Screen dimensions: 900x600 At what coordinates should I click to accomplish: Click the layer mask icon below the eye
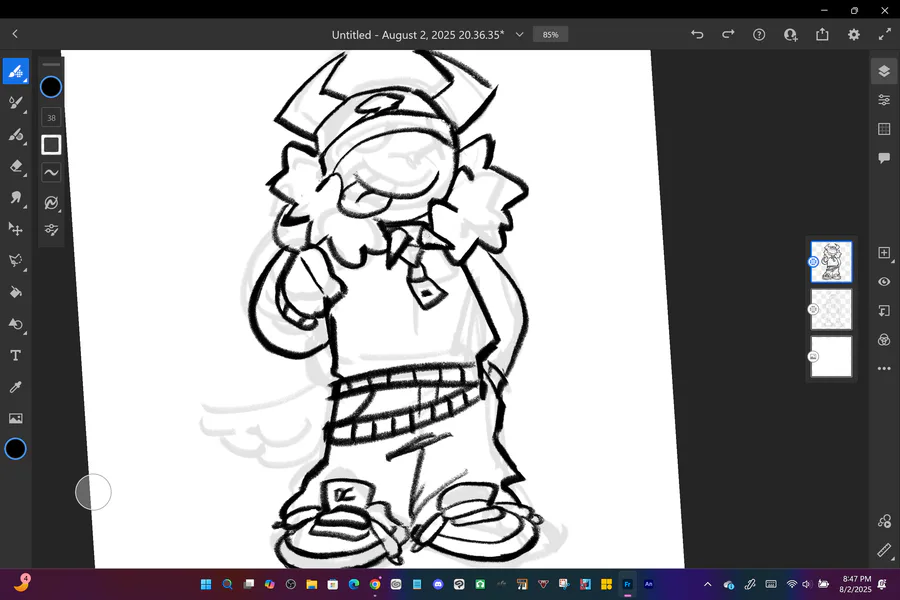(x=884, y=311)
